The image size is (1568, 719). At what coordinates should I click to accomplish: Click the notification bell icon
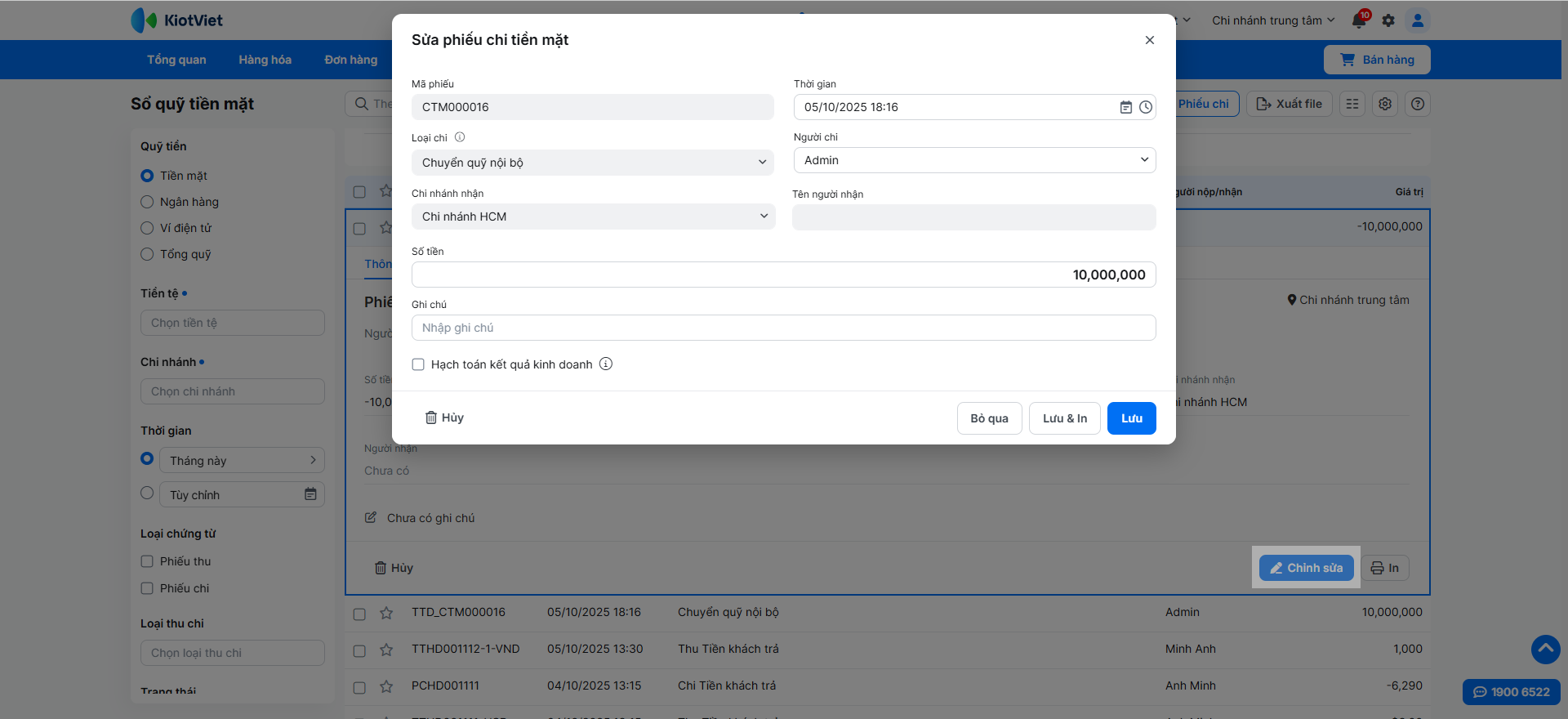coord(1360,20)
